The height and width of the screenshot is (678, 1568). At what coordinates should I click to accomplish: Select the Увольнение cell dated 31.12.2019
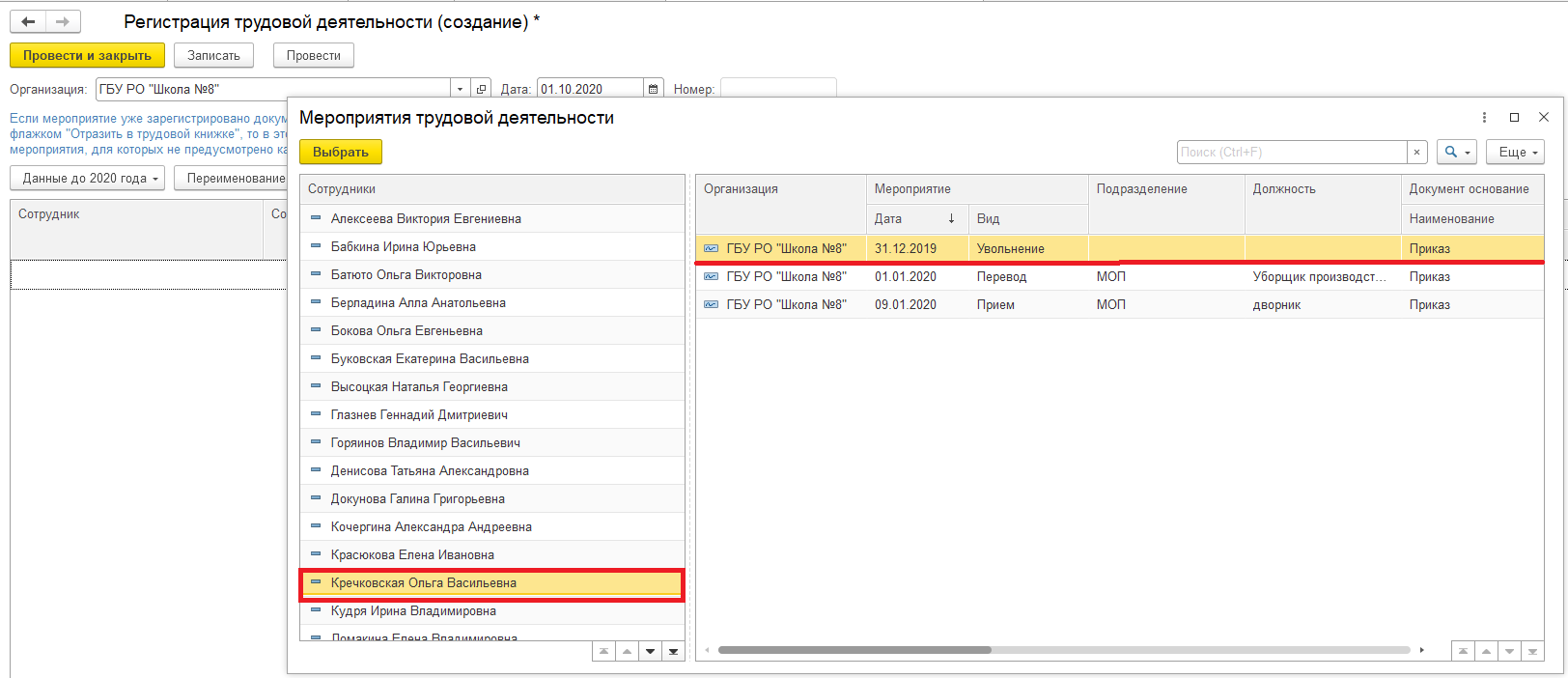coord(1028,248)
